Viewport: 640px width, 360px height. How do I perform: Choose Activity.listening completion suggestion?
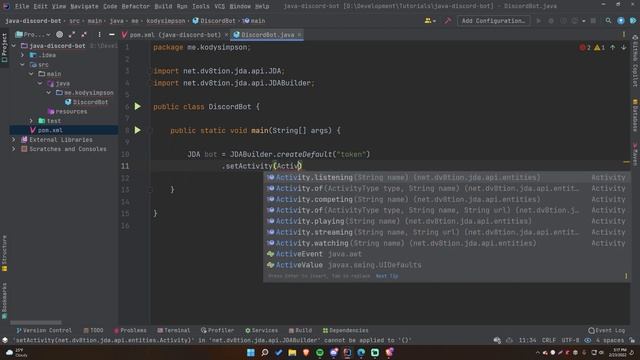pos(447,178)
